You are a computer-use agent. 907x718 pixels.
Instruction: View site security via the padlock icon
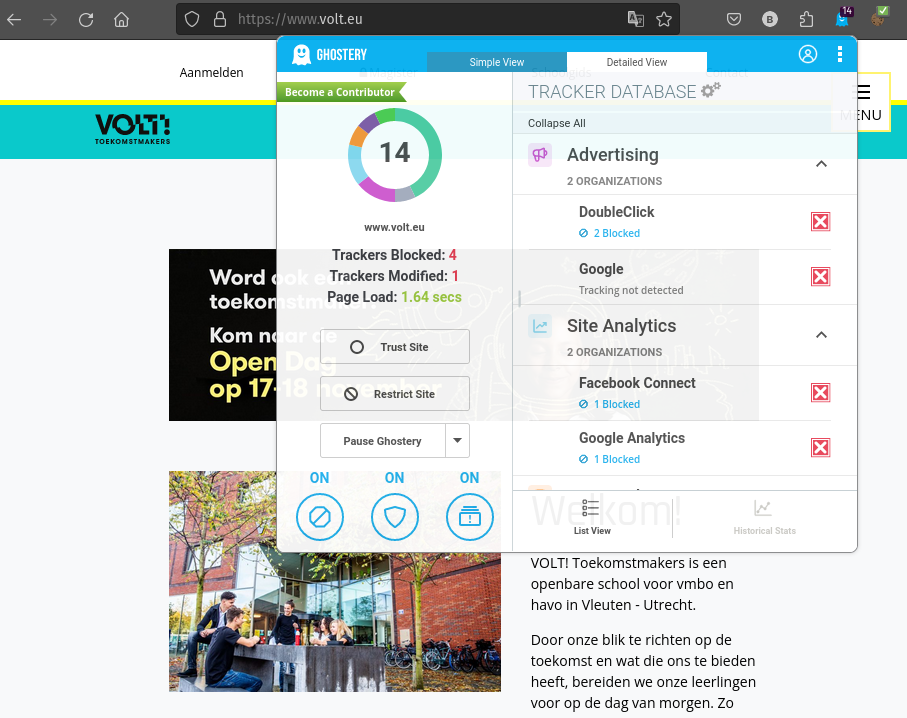tap(220, 20)
